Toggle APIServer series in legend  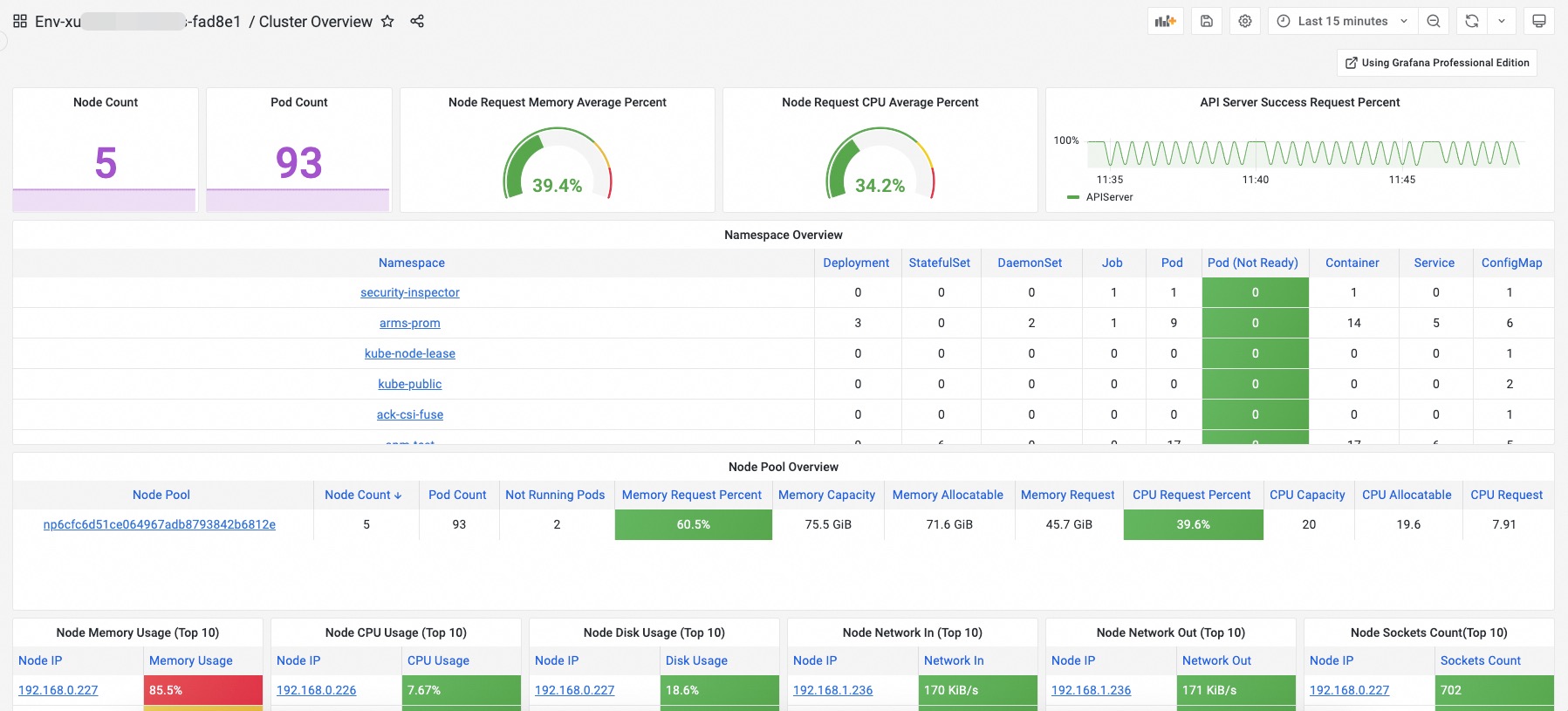pos(1109,197)
